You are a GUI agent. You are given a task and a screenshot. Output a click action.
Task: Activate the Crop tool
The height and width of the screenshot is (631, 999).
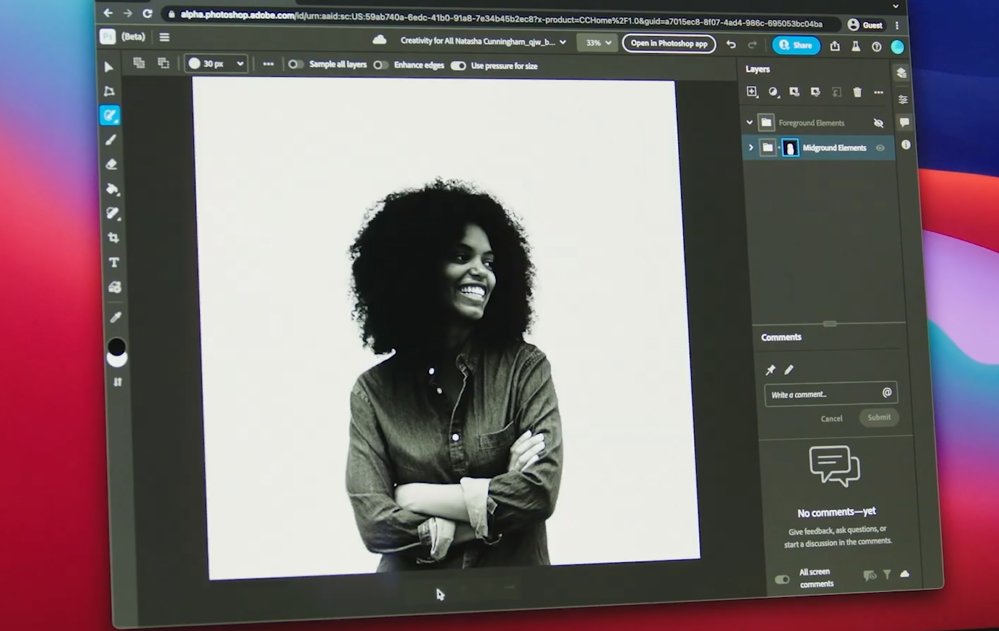pyautogui.click(x=113, y=238)
